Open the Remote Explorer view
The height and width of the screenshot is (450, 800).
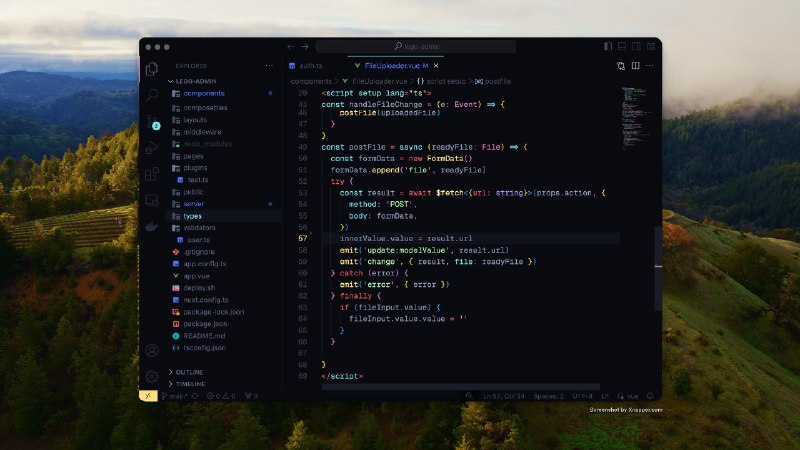152,200
